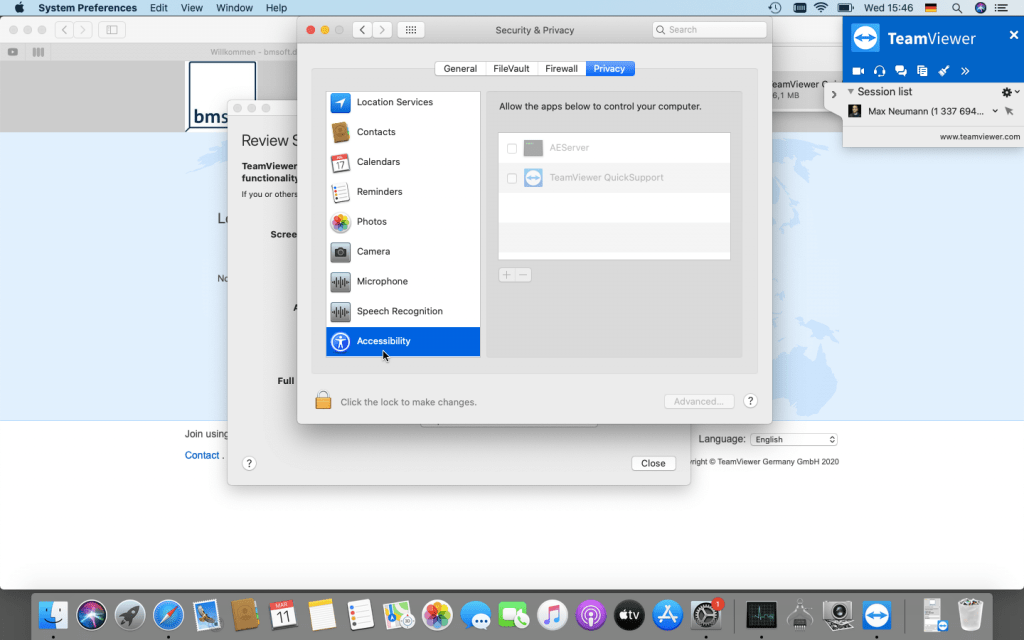The image size is (1024, 640).
Task: Select Microphone in the privacy list
Action: pos(403,281)
